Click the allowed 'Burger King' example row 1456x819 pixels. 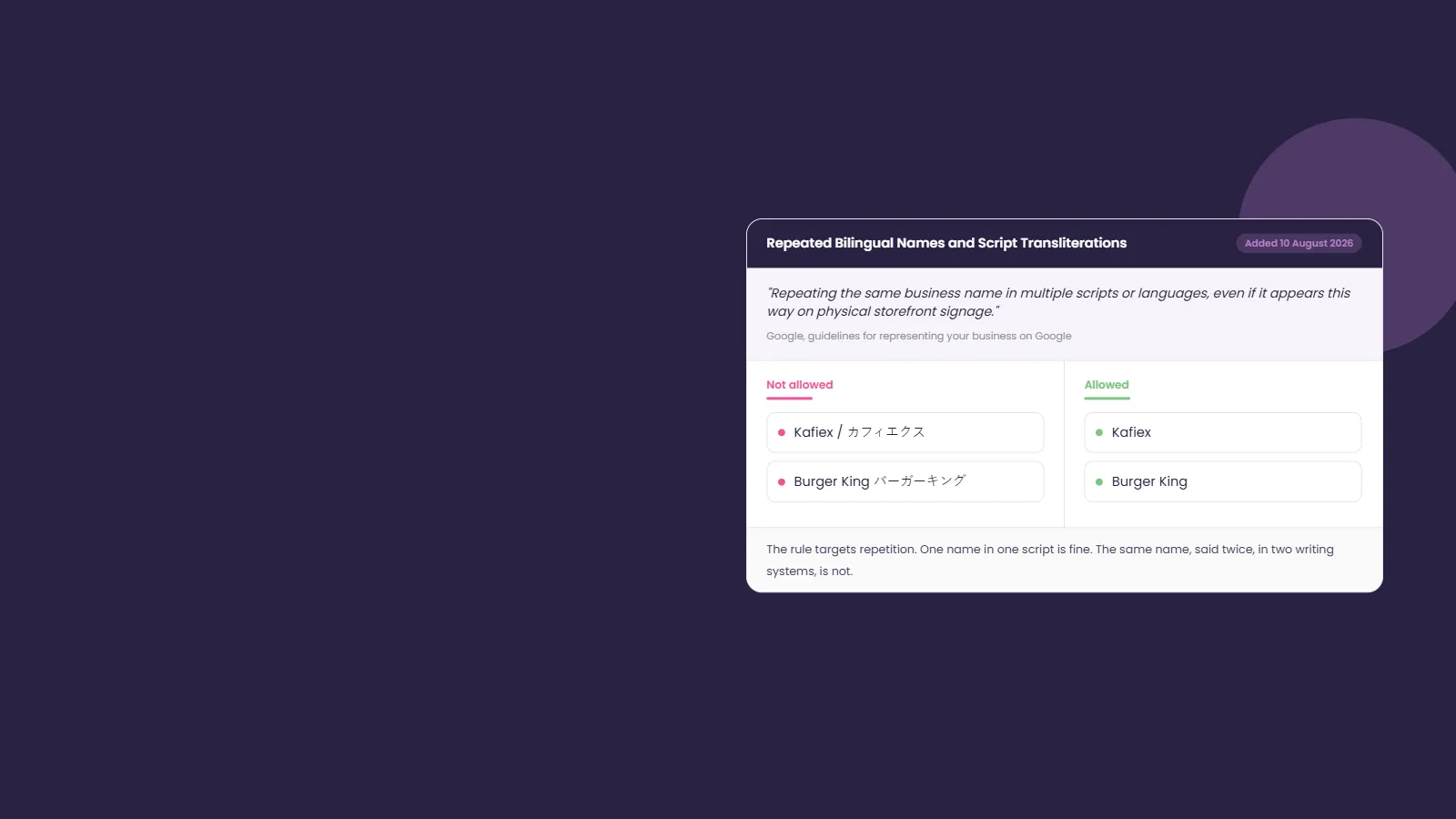1223,481
